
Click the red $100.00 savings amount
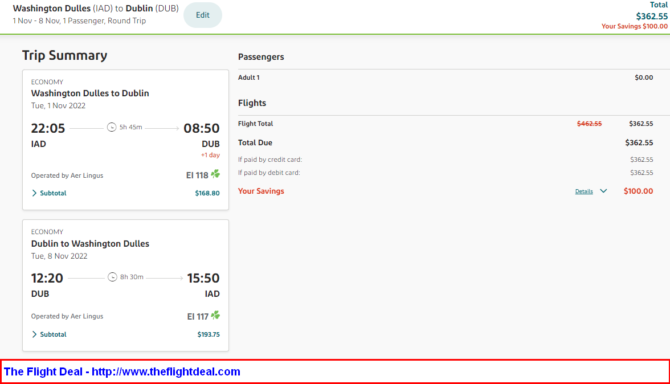(x=638, y=191)
